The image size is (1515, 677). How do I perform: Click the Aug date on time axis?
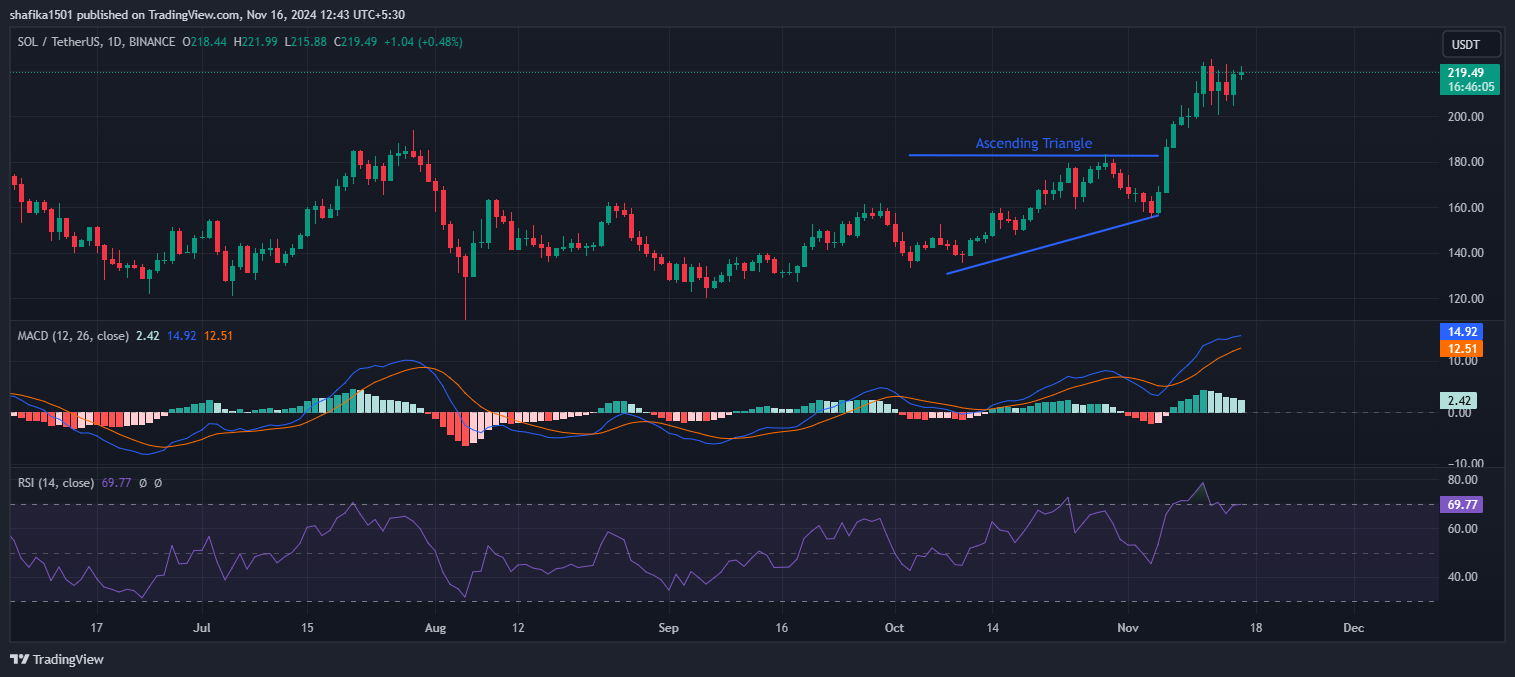[434, 629]
